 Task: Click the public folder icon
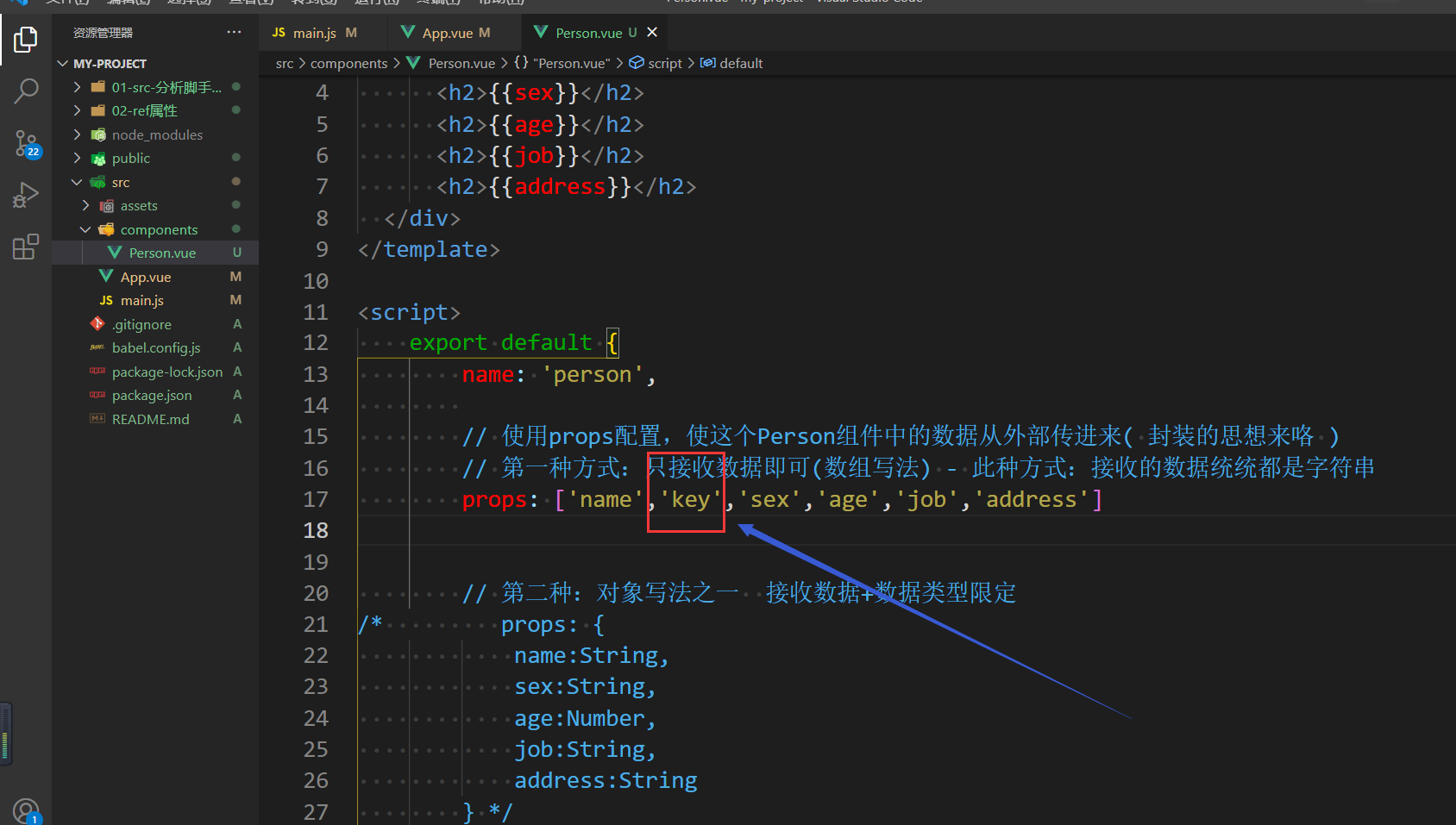tap(98, 158)
